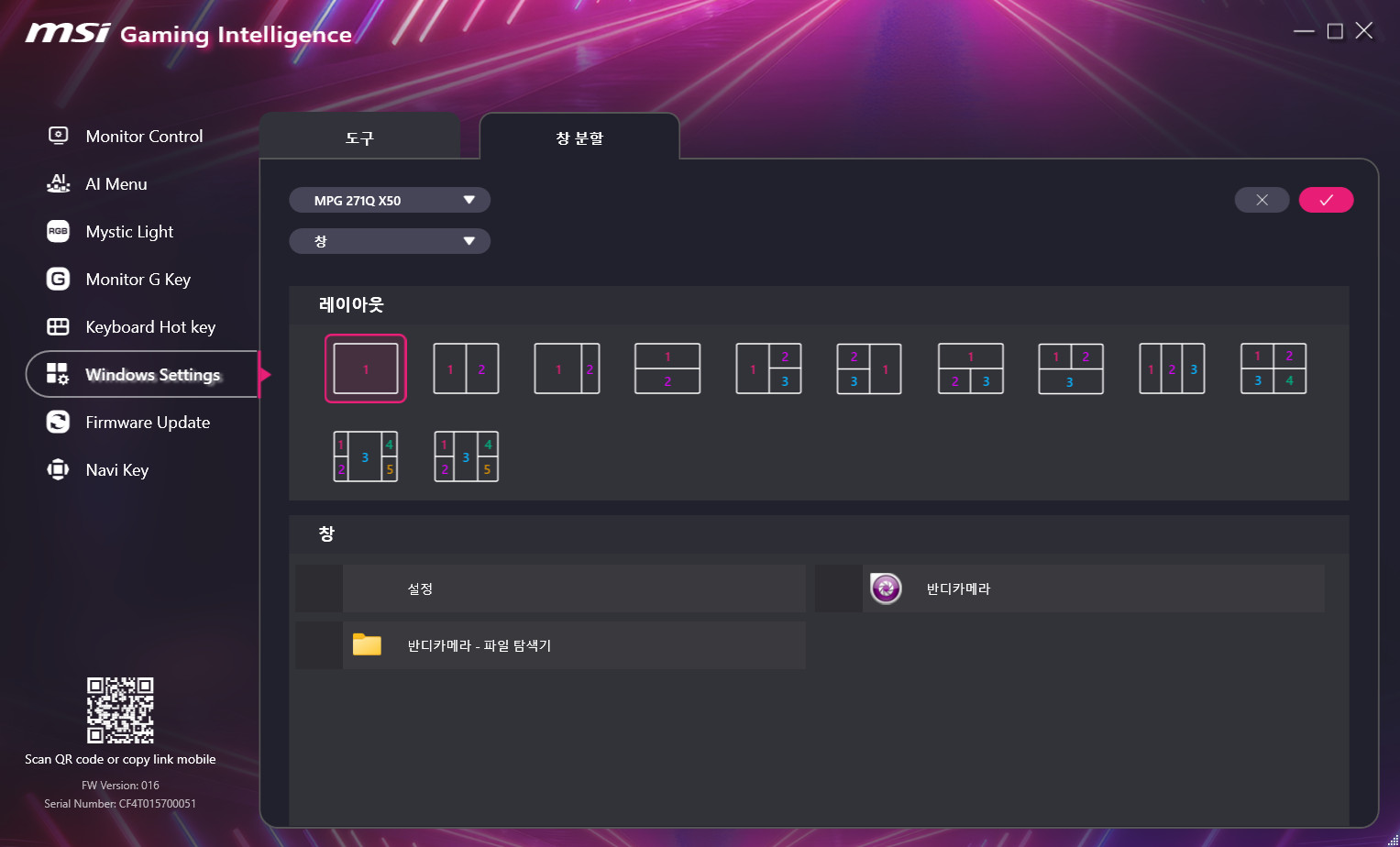The height and width of the screenshot is (847, 1400).
Task: Click the QR code image
Action: (x=120, y=710)
